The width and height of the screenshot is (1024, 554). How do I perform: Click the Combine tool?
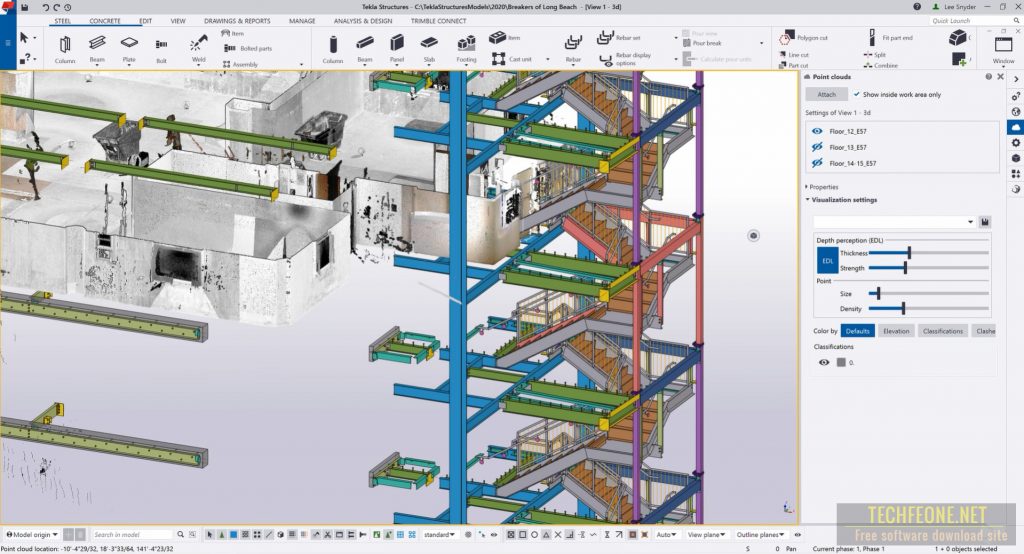pyautogui.click(x=880, y=65)
